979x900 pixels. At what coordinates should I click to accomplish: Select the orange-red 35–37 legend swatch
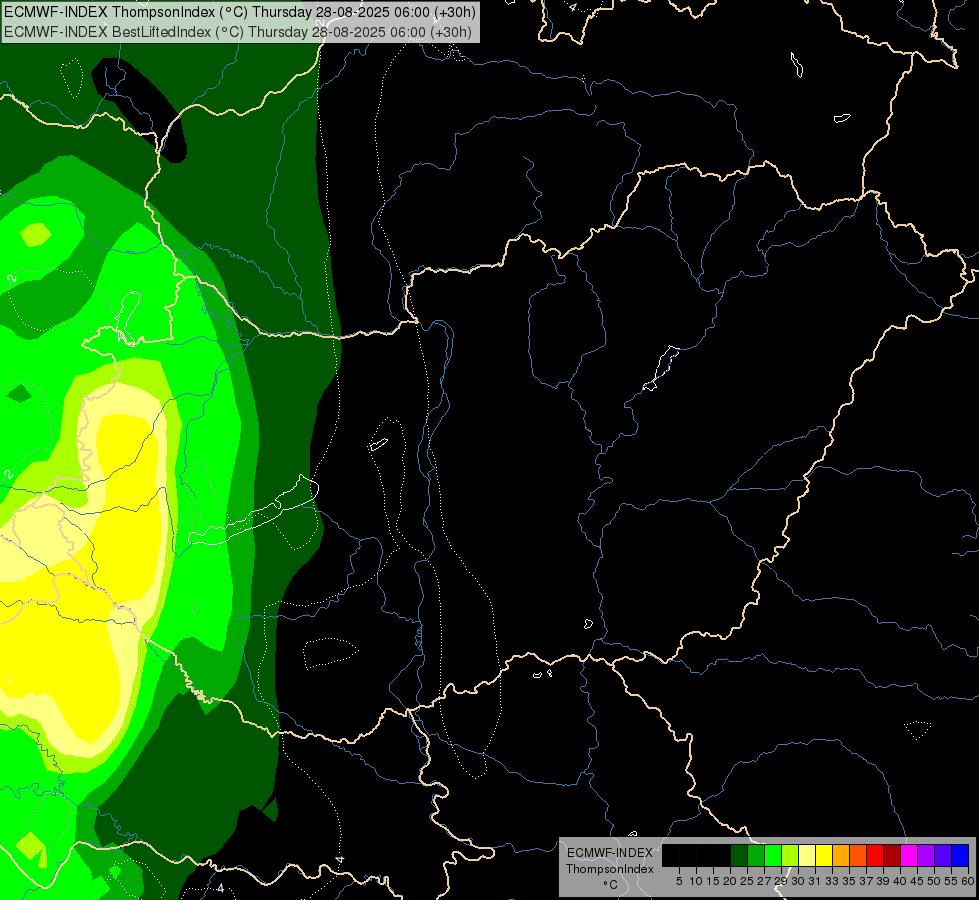(x=858, y=855)
